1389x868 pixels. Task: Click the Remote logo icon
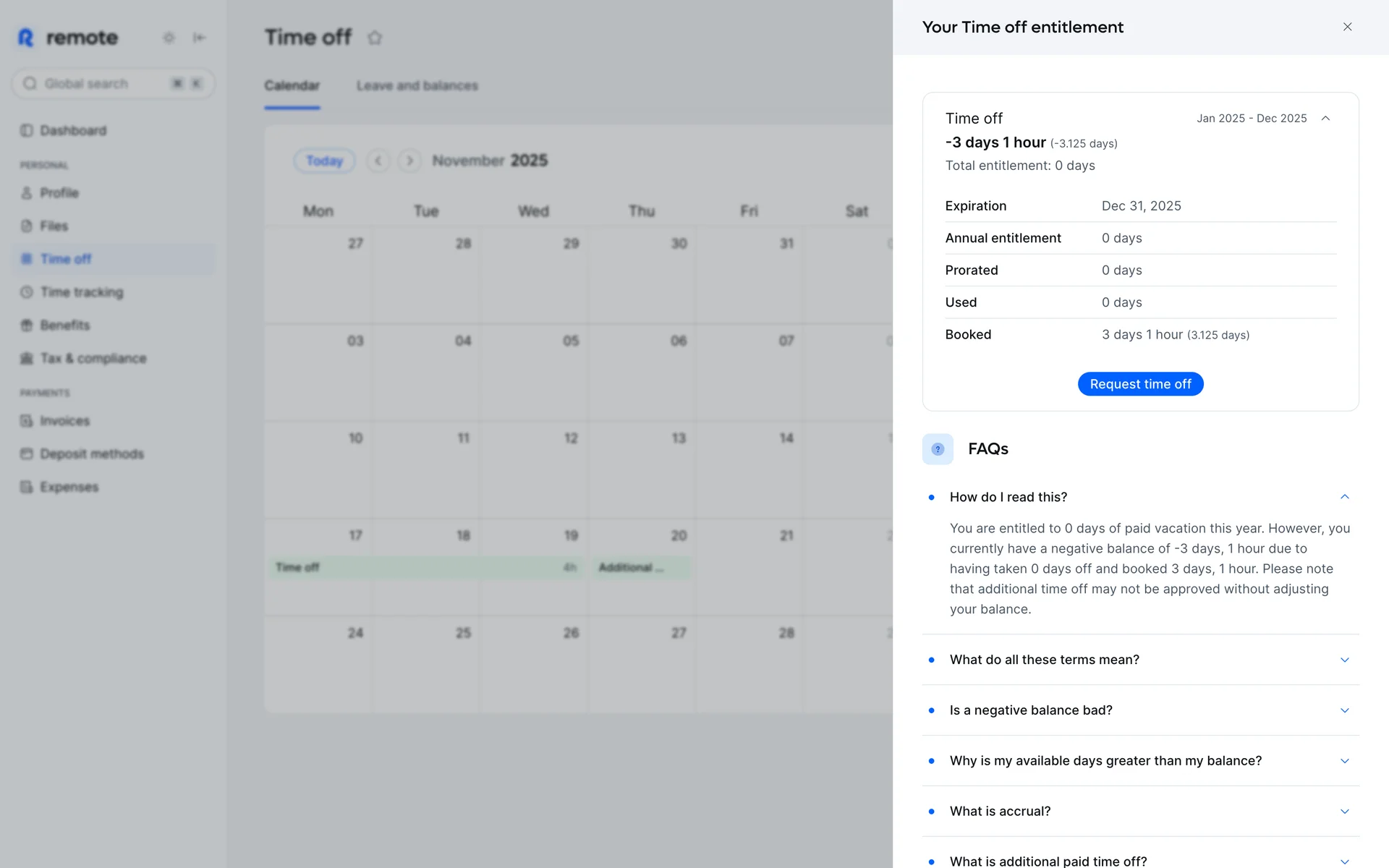(x=26, y=38)
